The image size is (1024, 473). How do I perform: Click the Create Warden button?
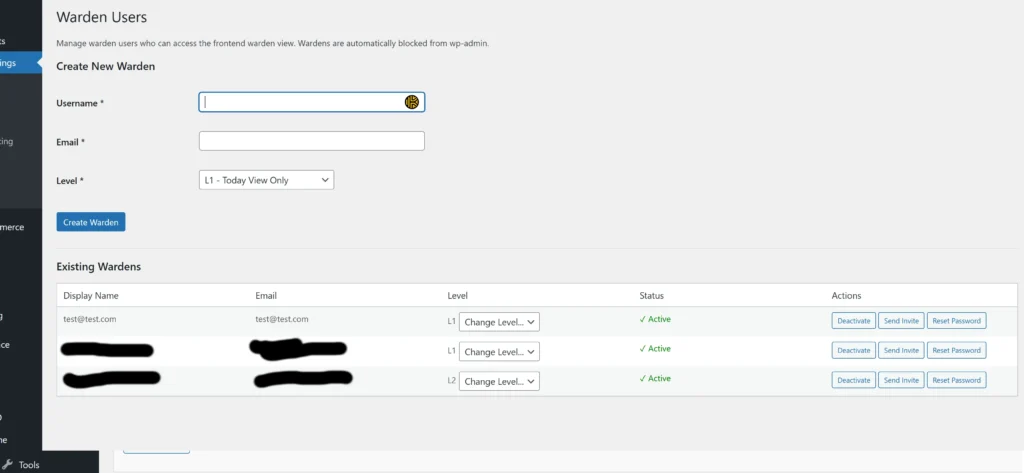point(91,222)
